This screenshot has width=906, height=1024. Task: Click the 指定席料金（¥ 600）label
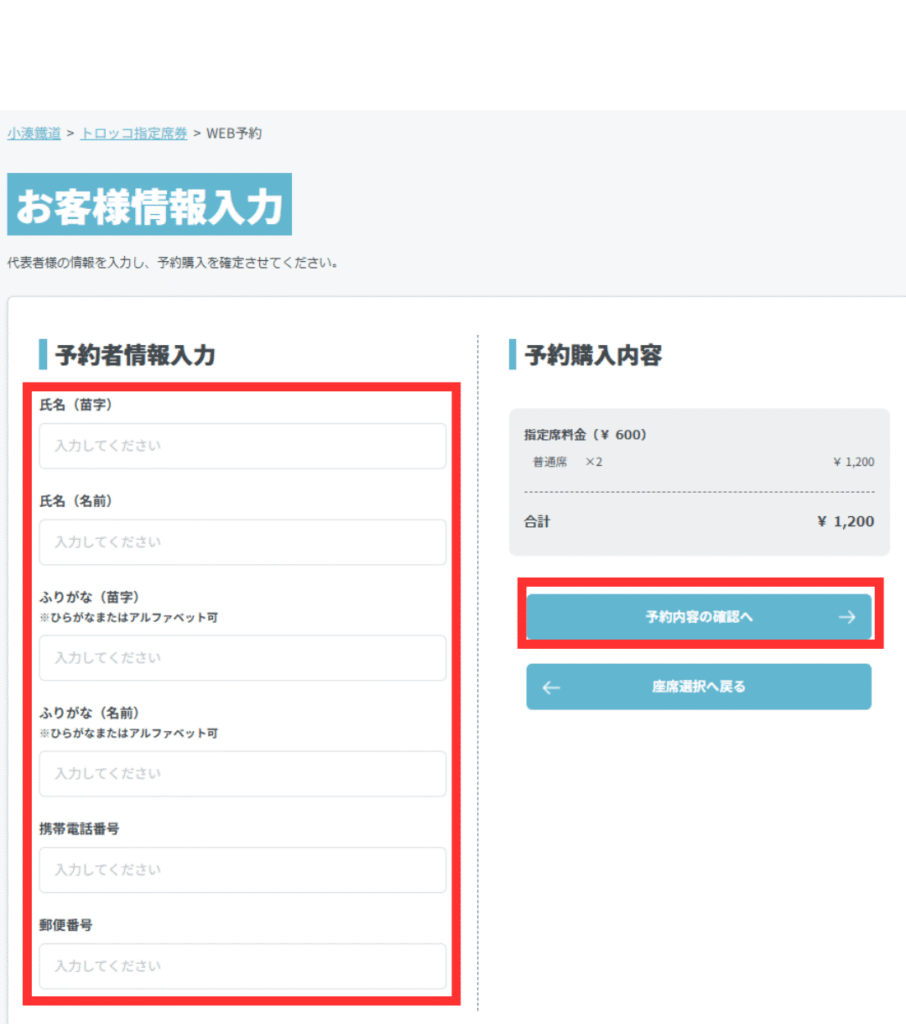[x=586, y=435]
